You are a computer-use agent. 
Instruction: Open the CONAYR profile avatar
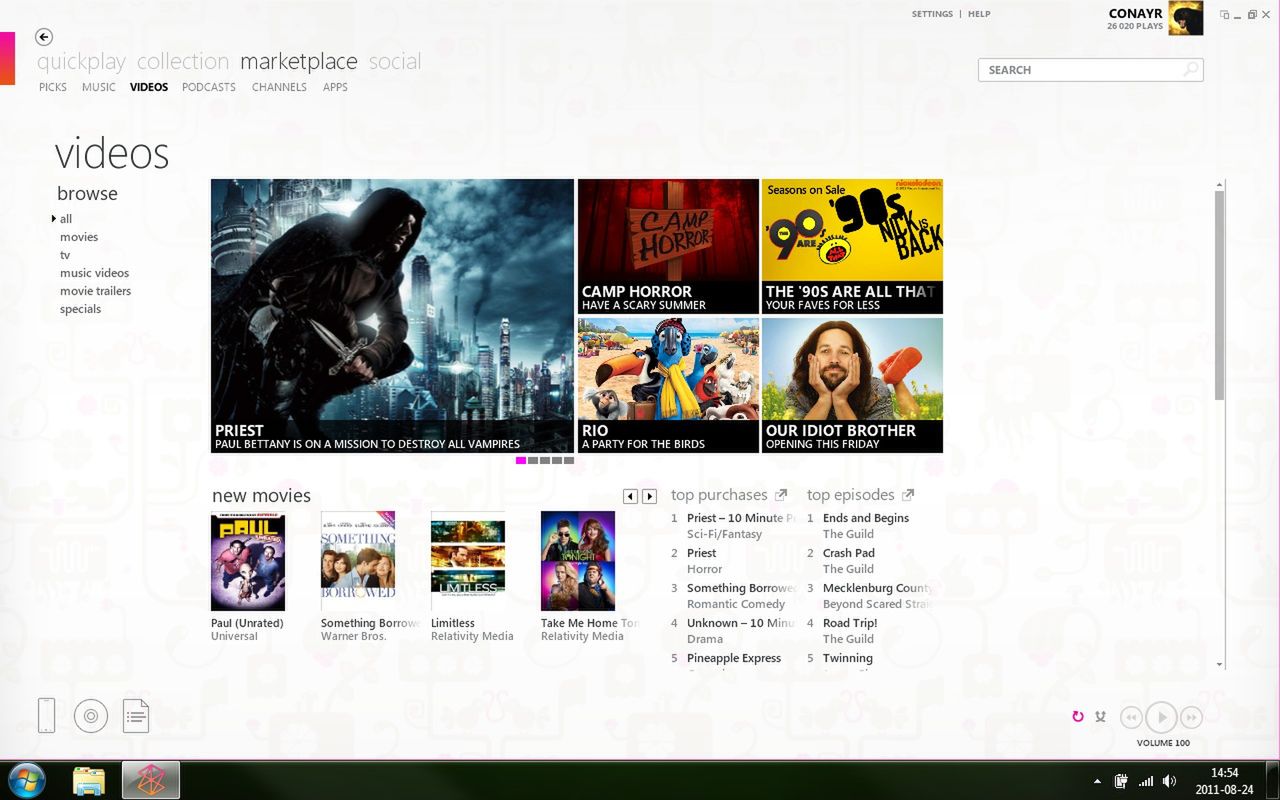(1186, 18)
